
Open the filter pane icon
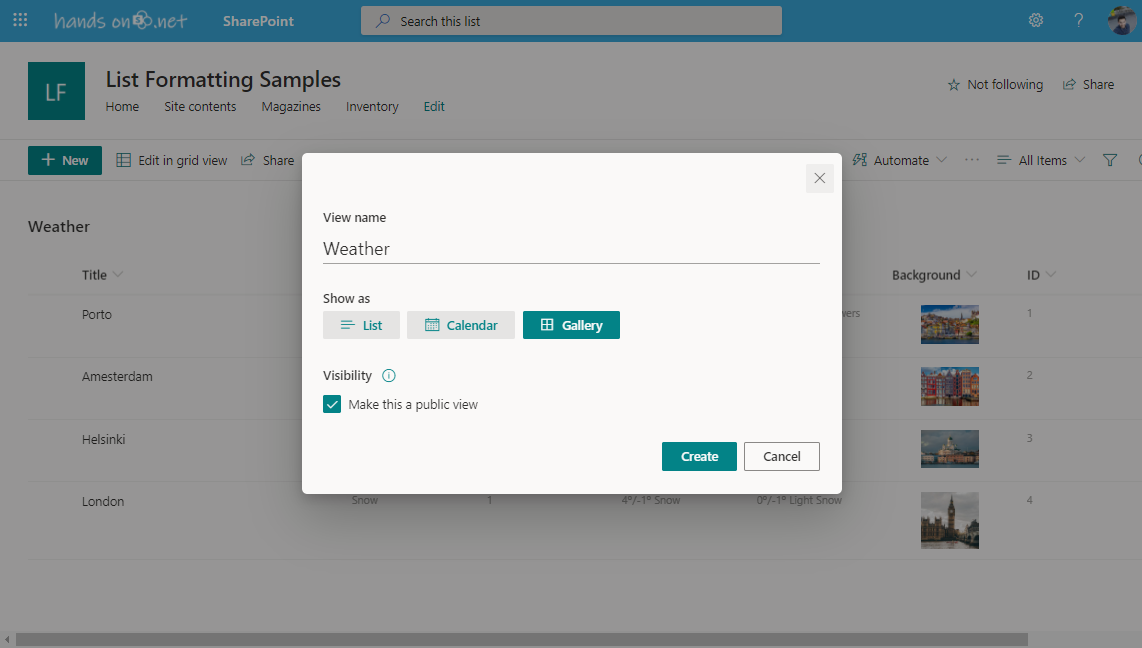tap(1110, 159)
